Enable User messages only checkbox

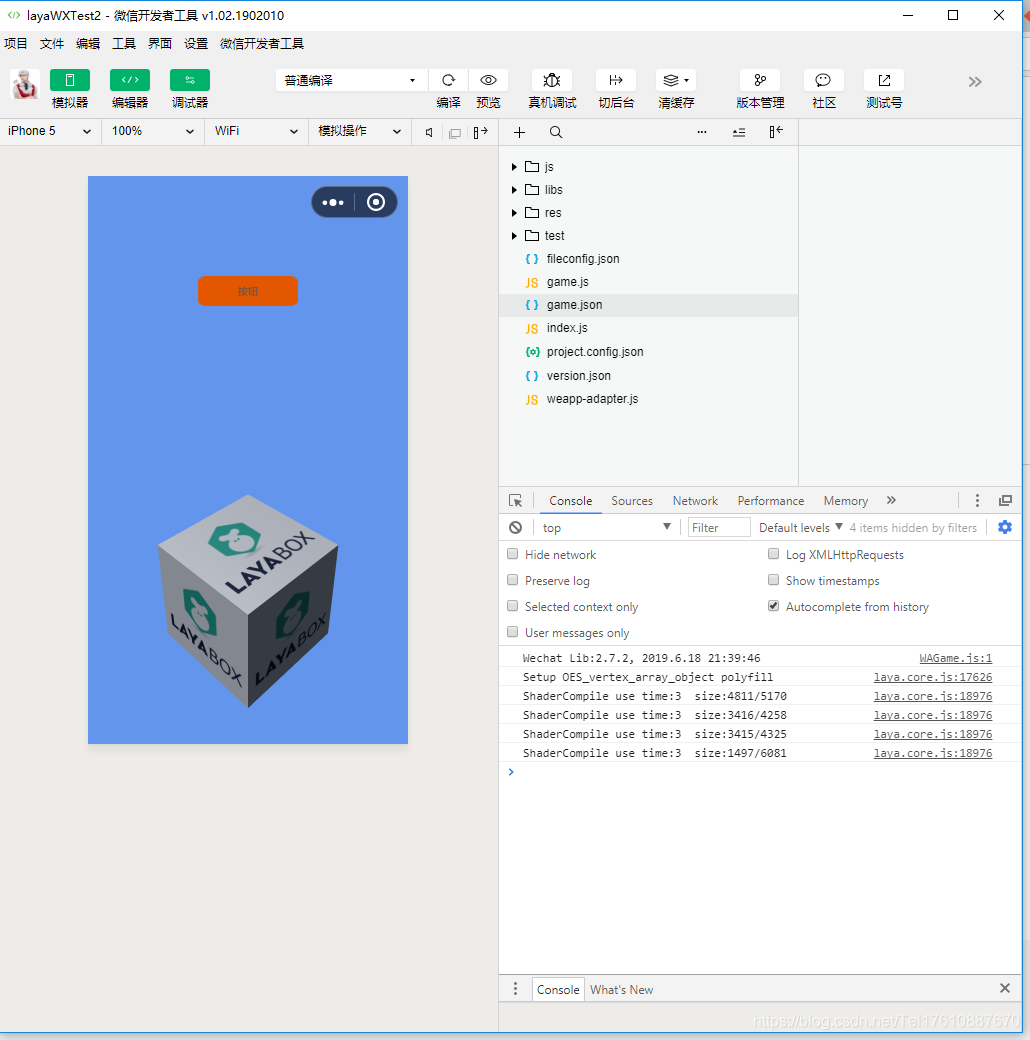point(513,631)
